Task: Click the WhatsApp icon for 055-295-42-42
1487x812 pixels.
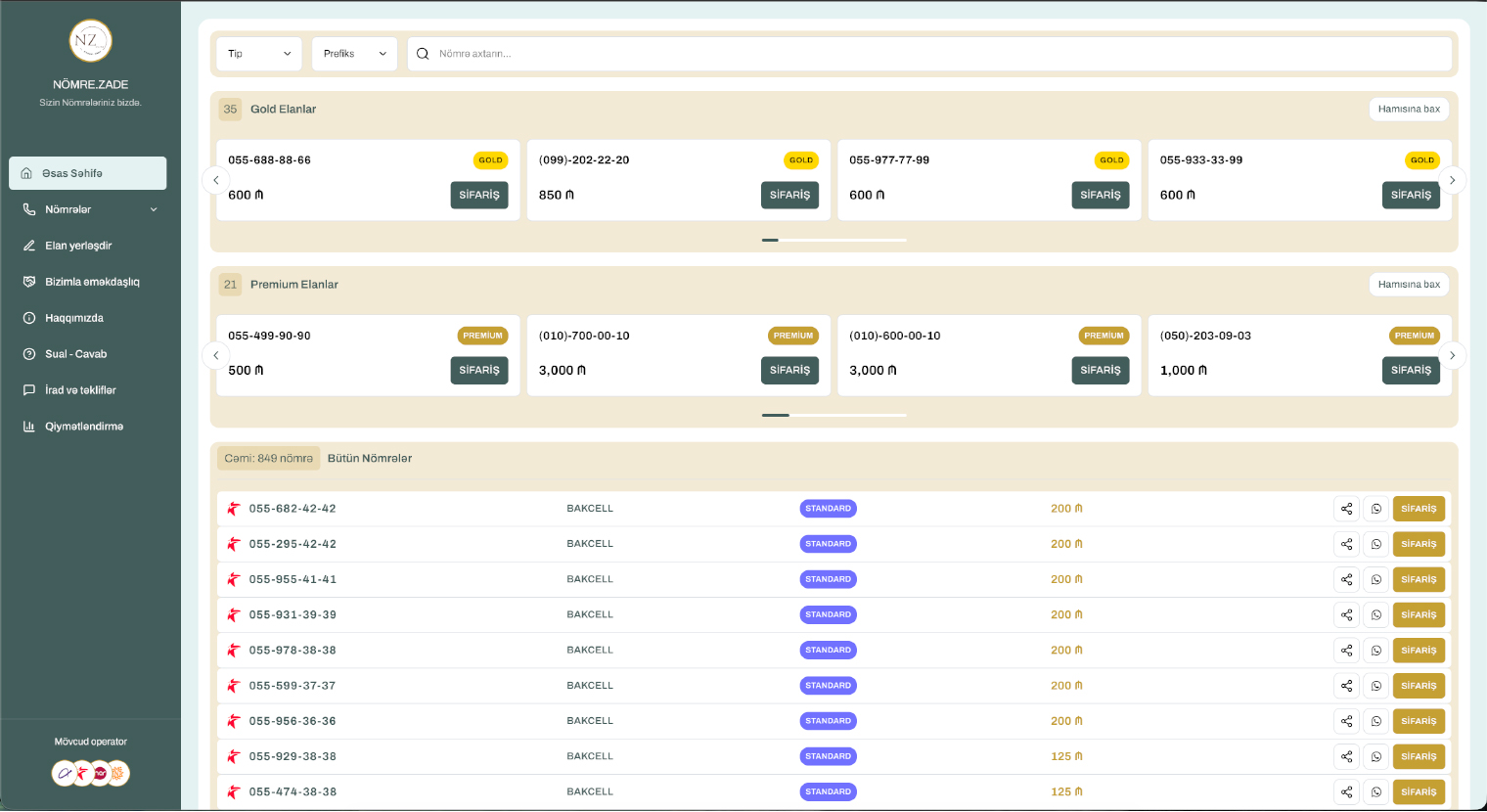Action: click(1375, 544)
